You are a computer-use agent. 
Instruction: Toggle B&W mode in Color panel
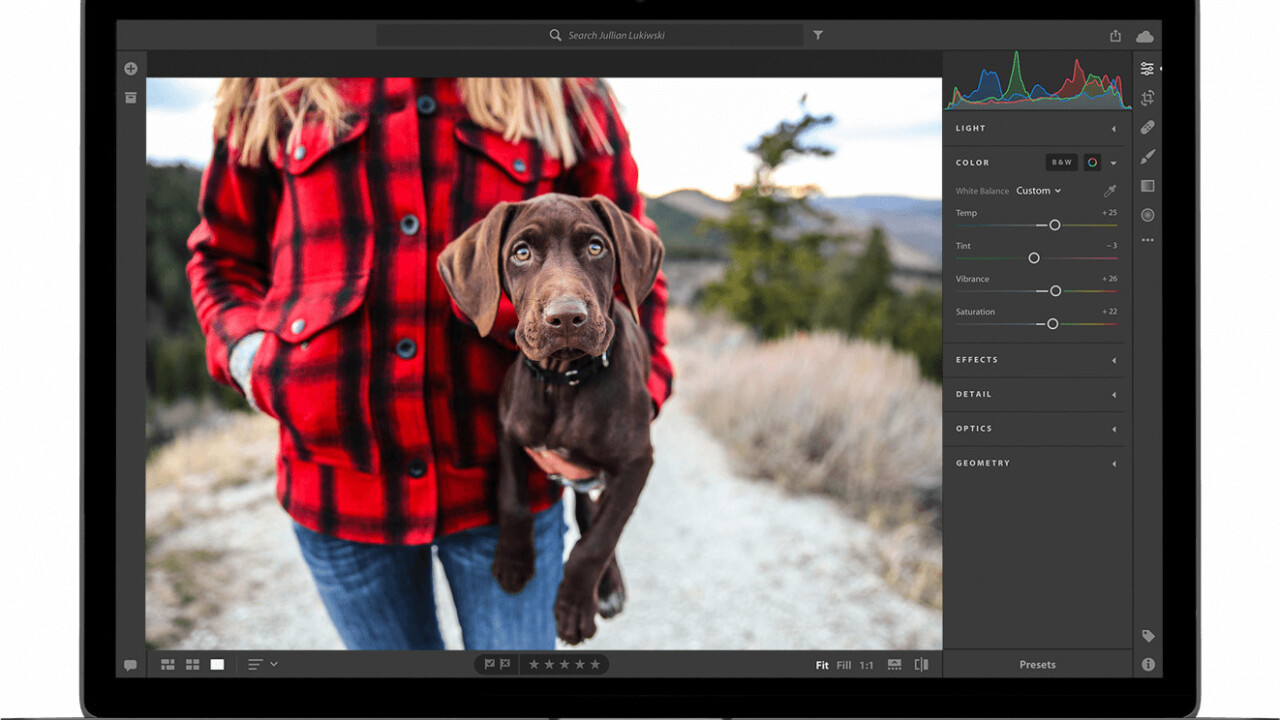tap(1061, 162)
